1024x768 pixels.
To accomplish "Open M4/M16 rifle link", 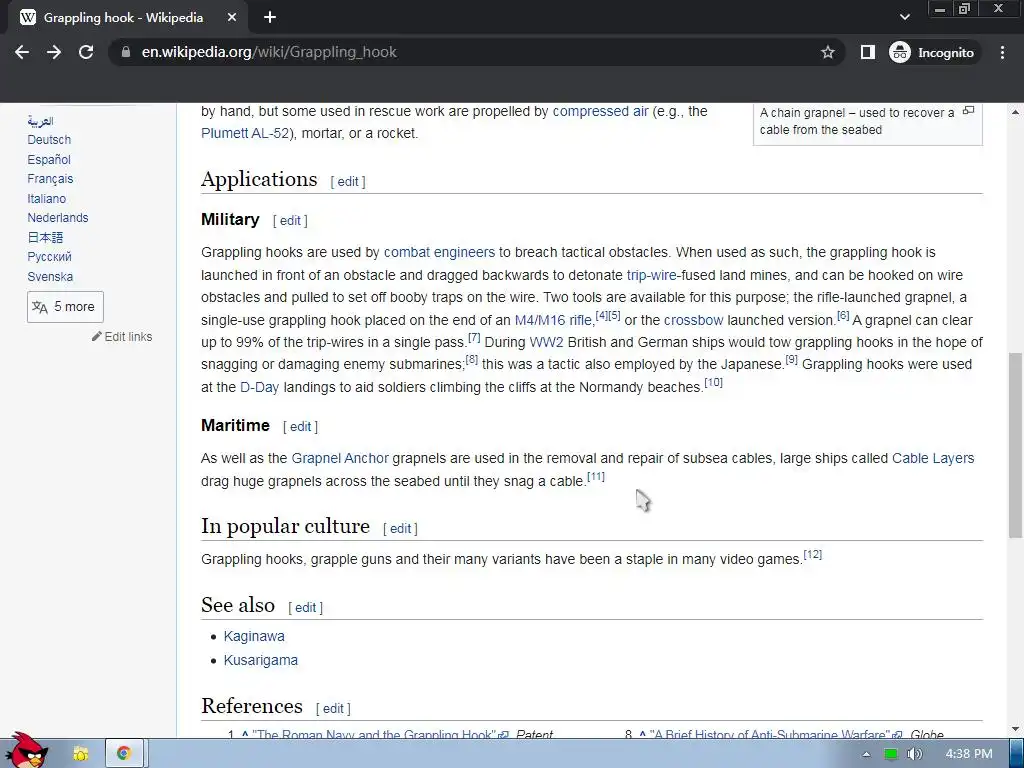I will click(x=553, y=320).
